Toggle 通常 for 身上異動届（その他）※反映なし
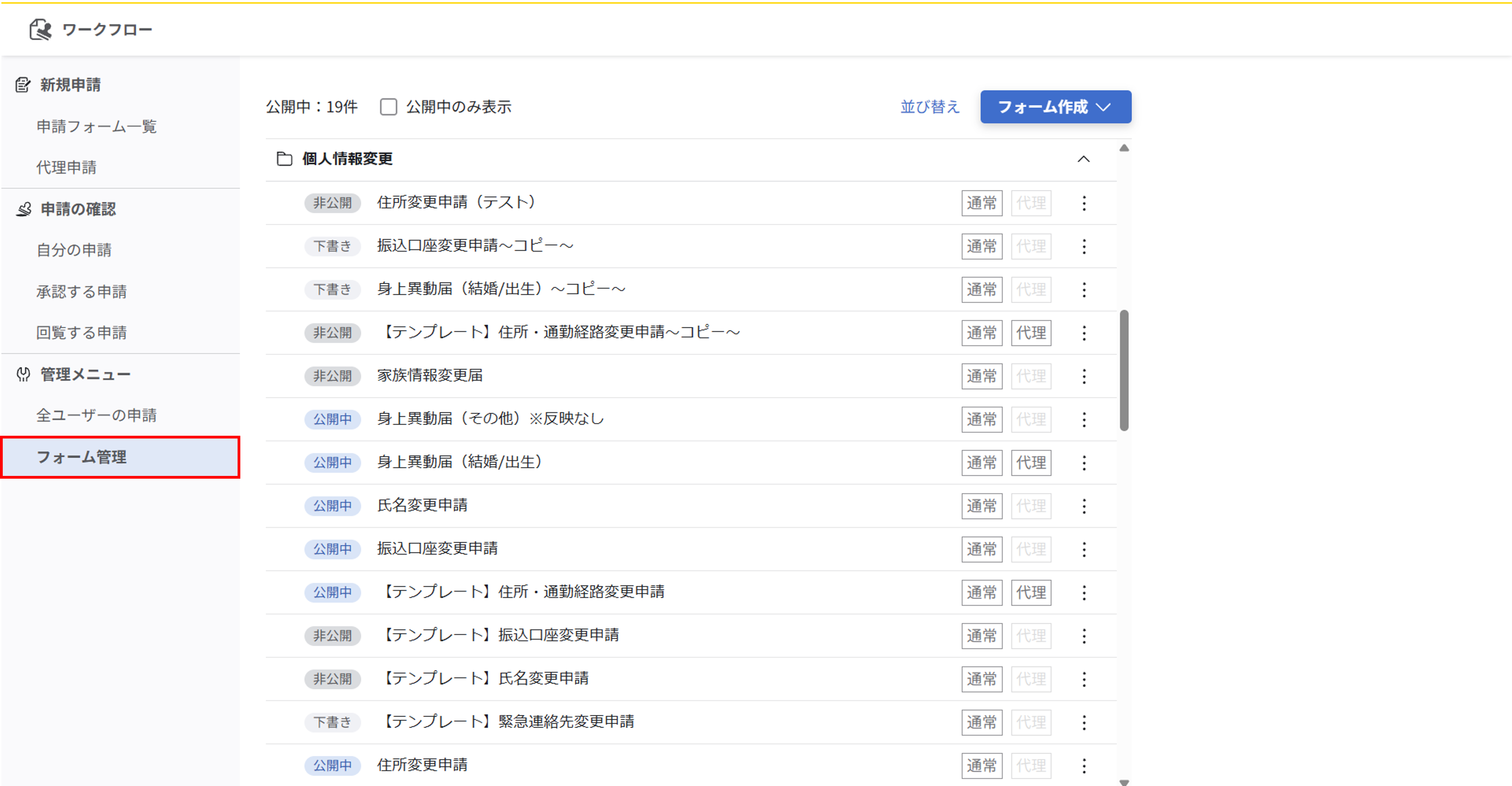Image resolution: width=1512 pixels, height=786 pixels. click(x=981, y=419)
